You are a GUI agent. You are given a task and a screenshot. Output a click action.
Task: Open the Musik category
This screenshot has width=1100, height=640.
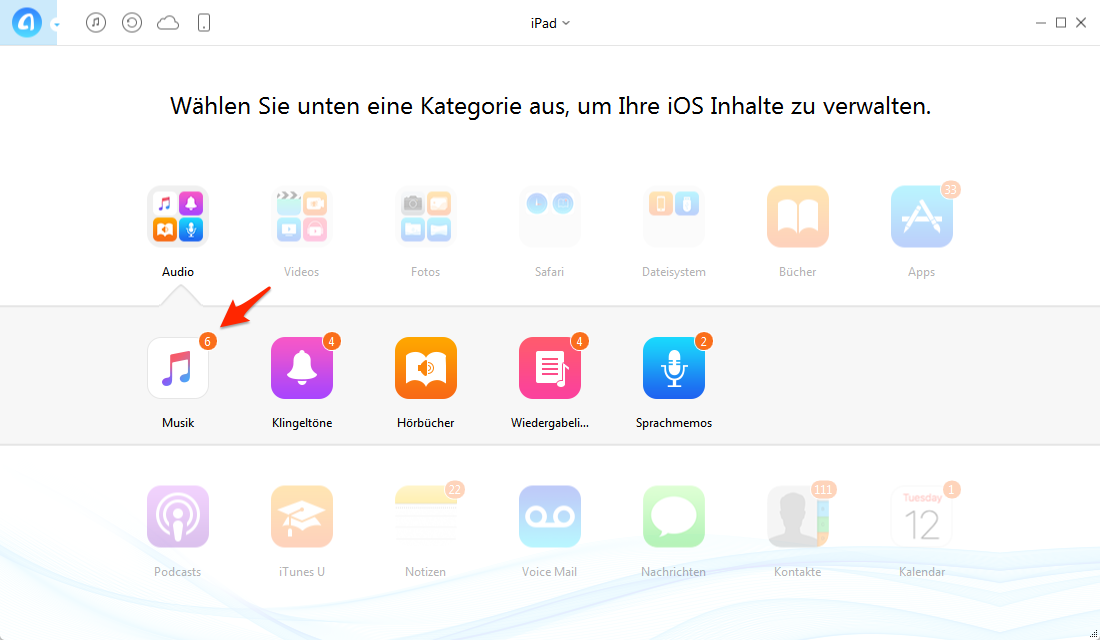[177, 368]
